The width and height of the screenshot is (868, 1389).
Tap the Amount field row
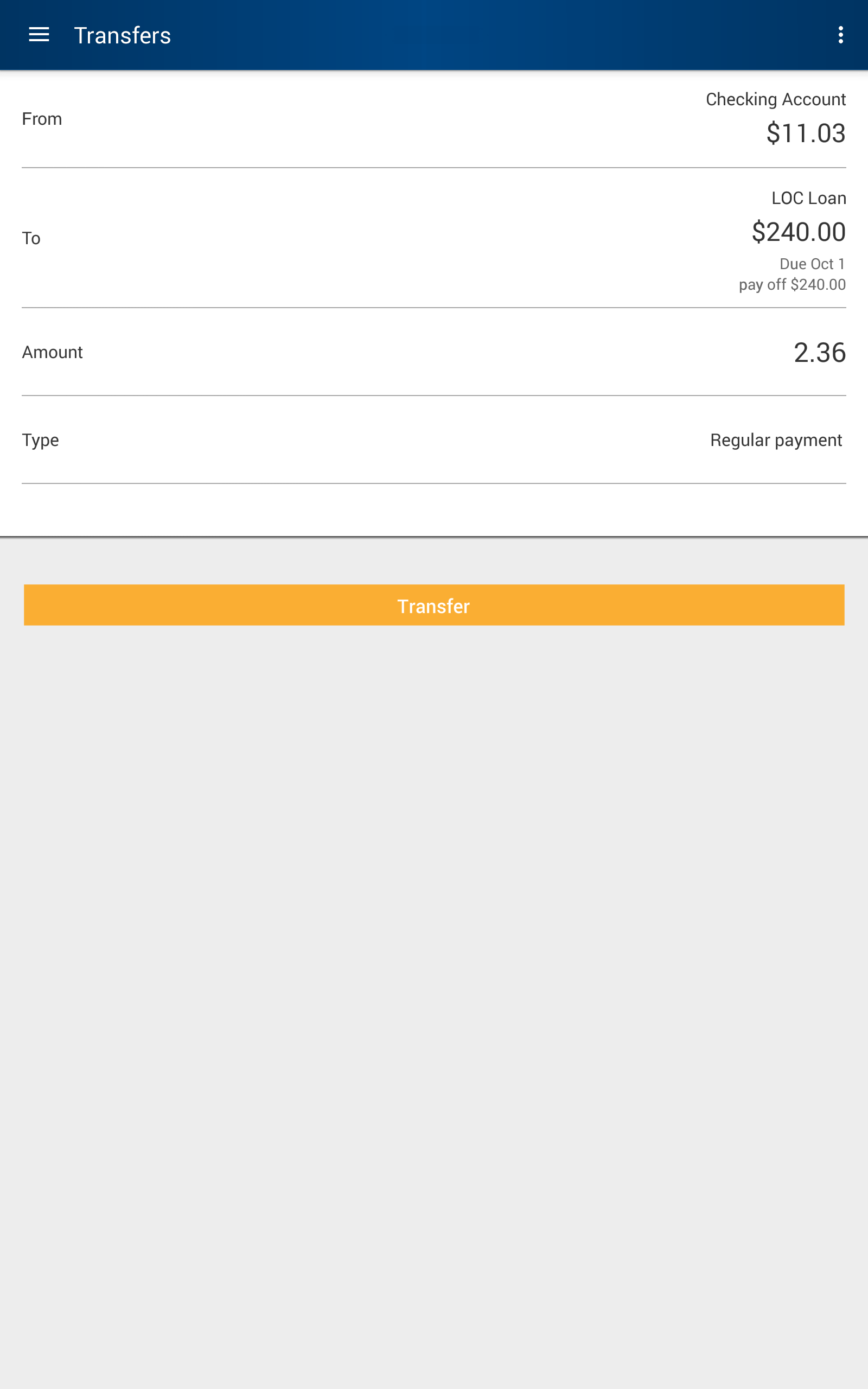click(x=434, y=352)
